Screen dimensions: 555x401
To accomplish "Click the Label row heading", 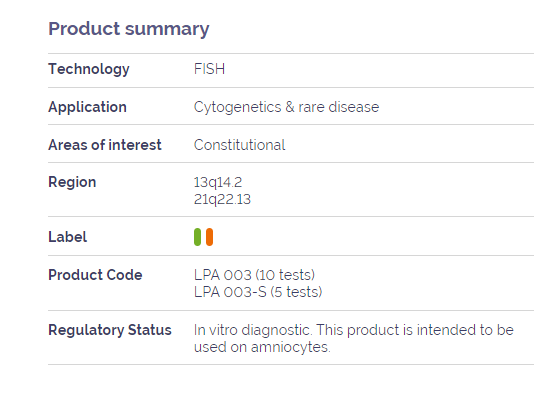I will click(68, 237).
